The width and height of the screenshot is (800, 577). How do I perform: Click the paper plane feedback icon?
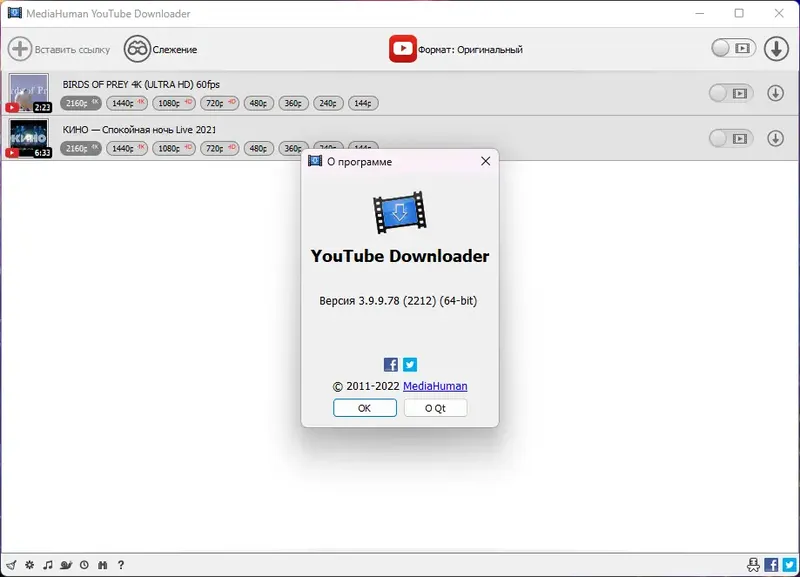[11, 565]
